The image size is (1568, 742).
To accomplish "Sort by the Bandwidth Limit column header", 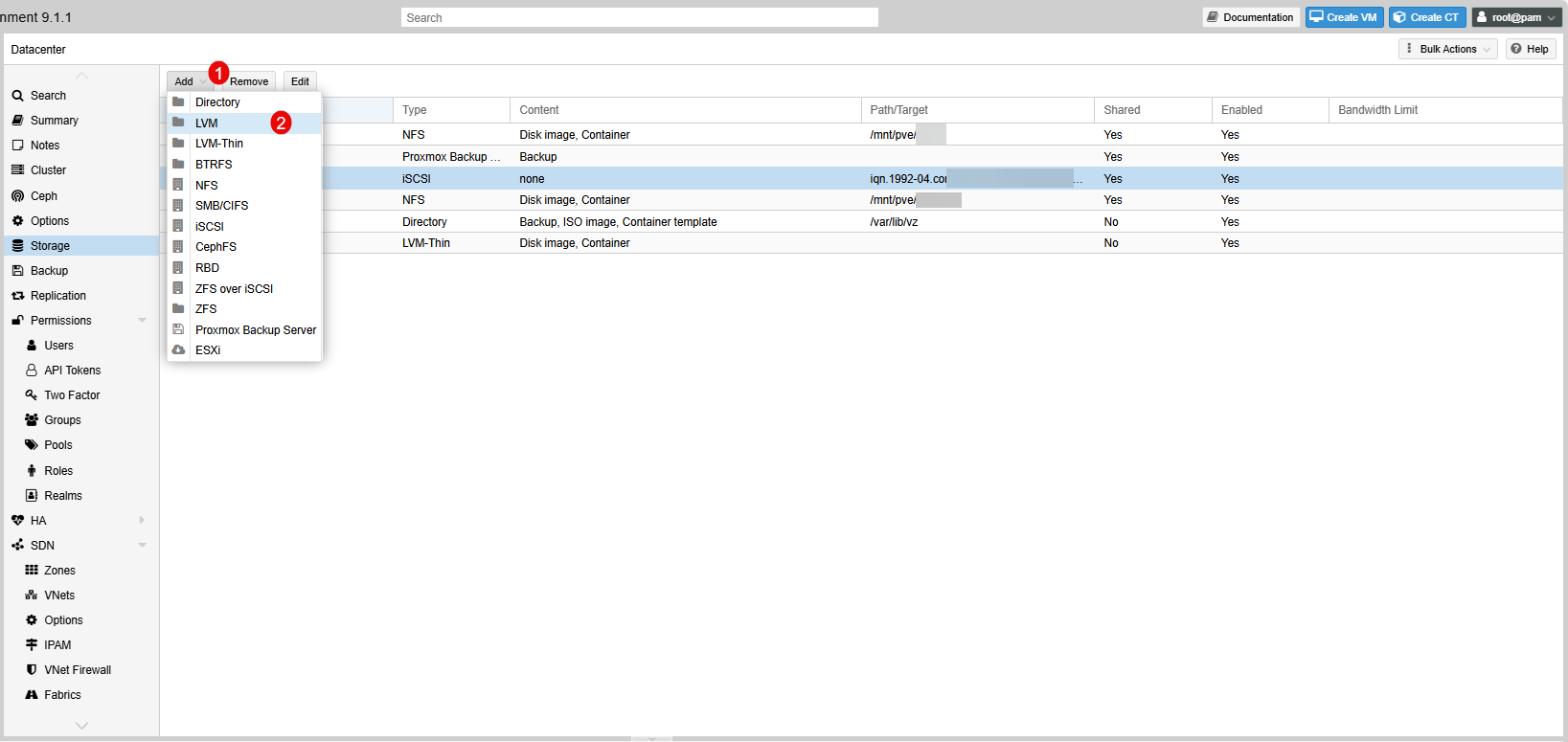I will click(1377, 110).
